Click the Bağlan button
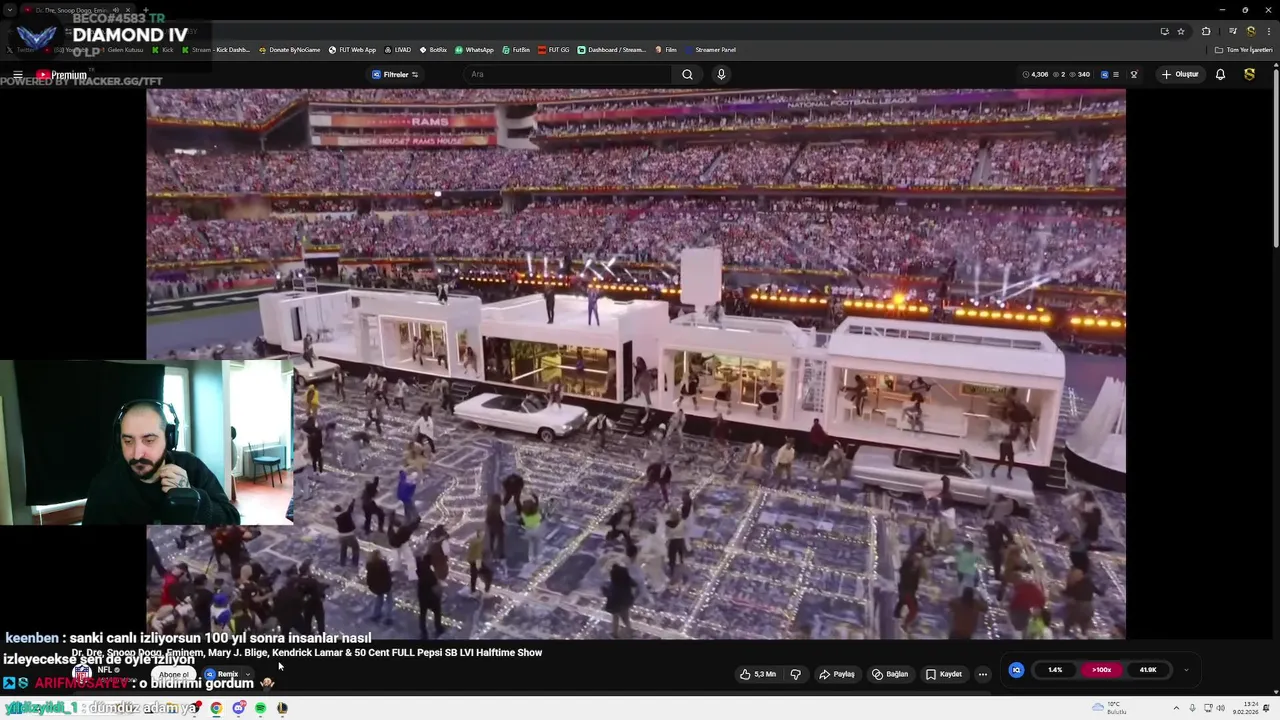Viewport: 1280px width, 720px height. click(890, 674)
